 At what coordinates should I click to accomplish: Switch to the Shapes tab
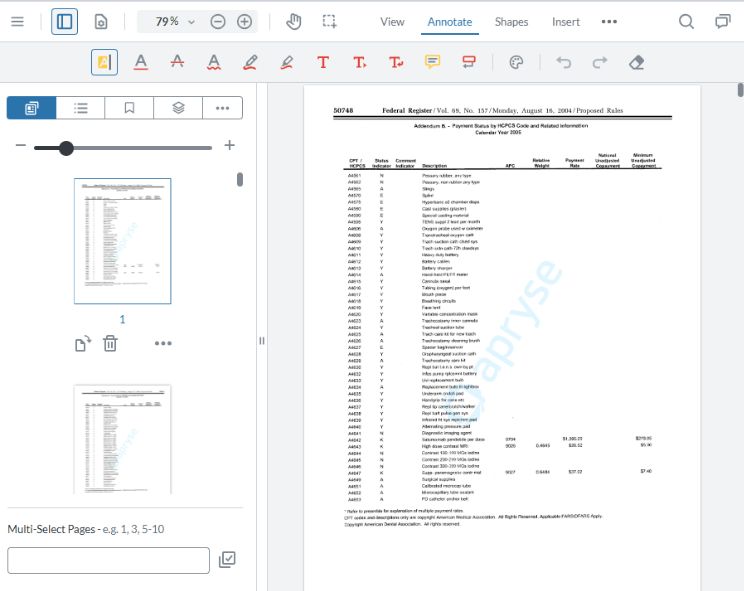click(x=511, y=22)
